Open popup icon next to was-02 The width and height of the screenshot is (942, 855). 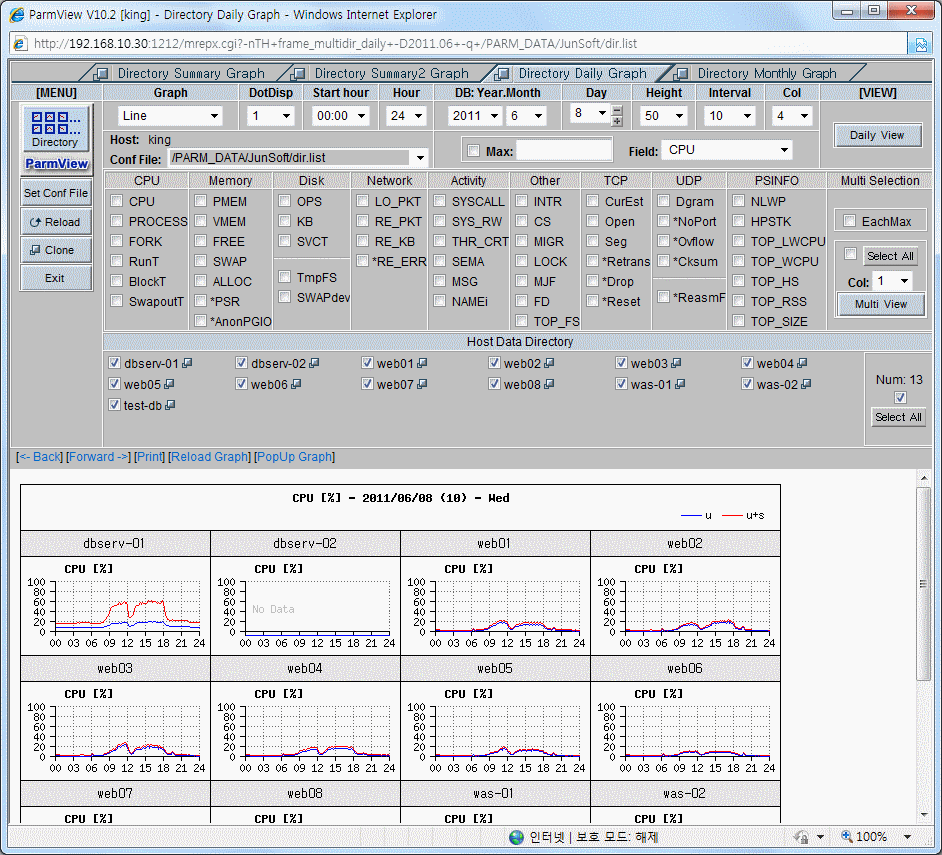tap(806, 384)
